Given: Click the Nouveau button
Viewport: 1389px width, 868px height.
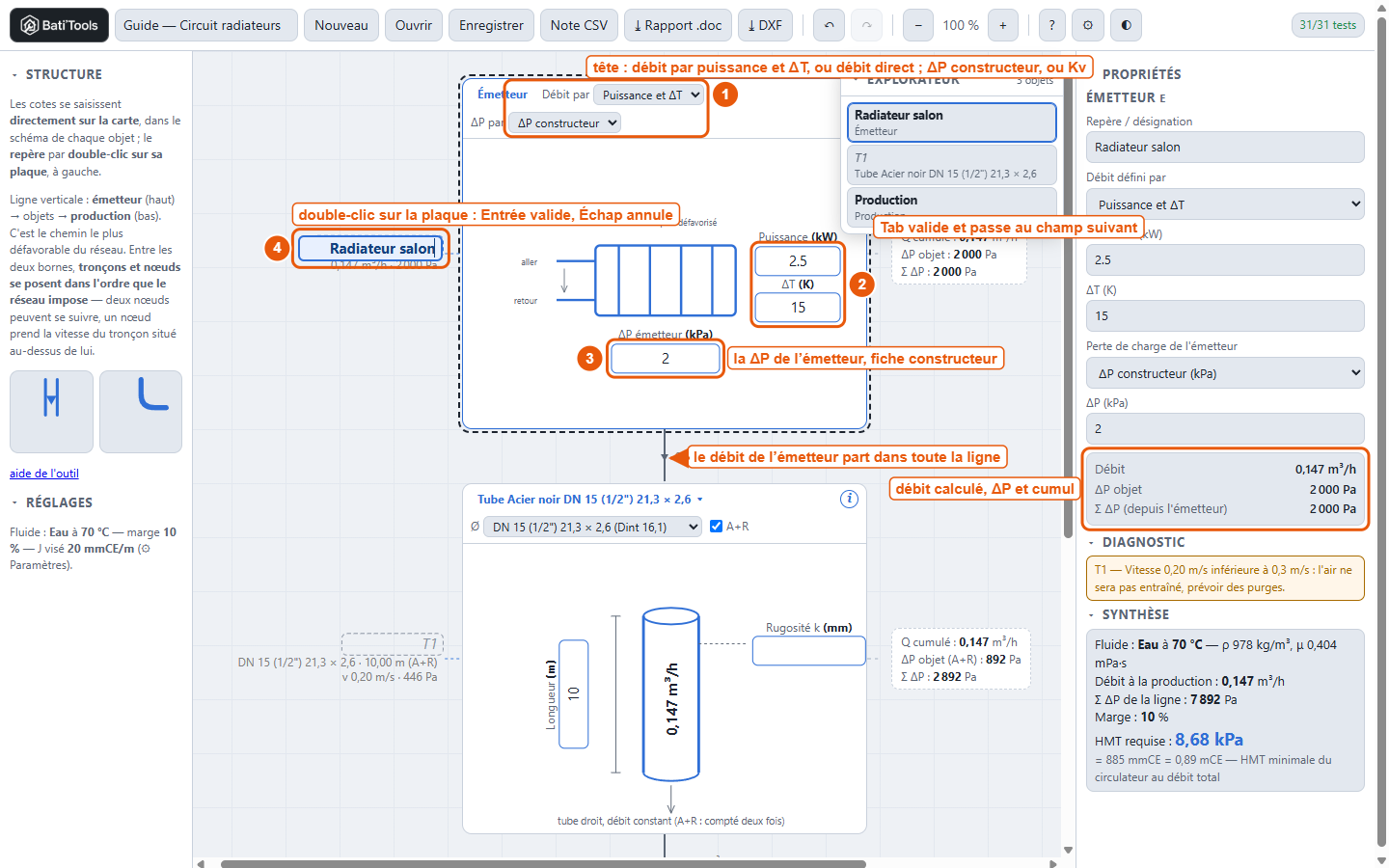Looking at the screenshot, I should pyautogui.click(x=341, y=25).
